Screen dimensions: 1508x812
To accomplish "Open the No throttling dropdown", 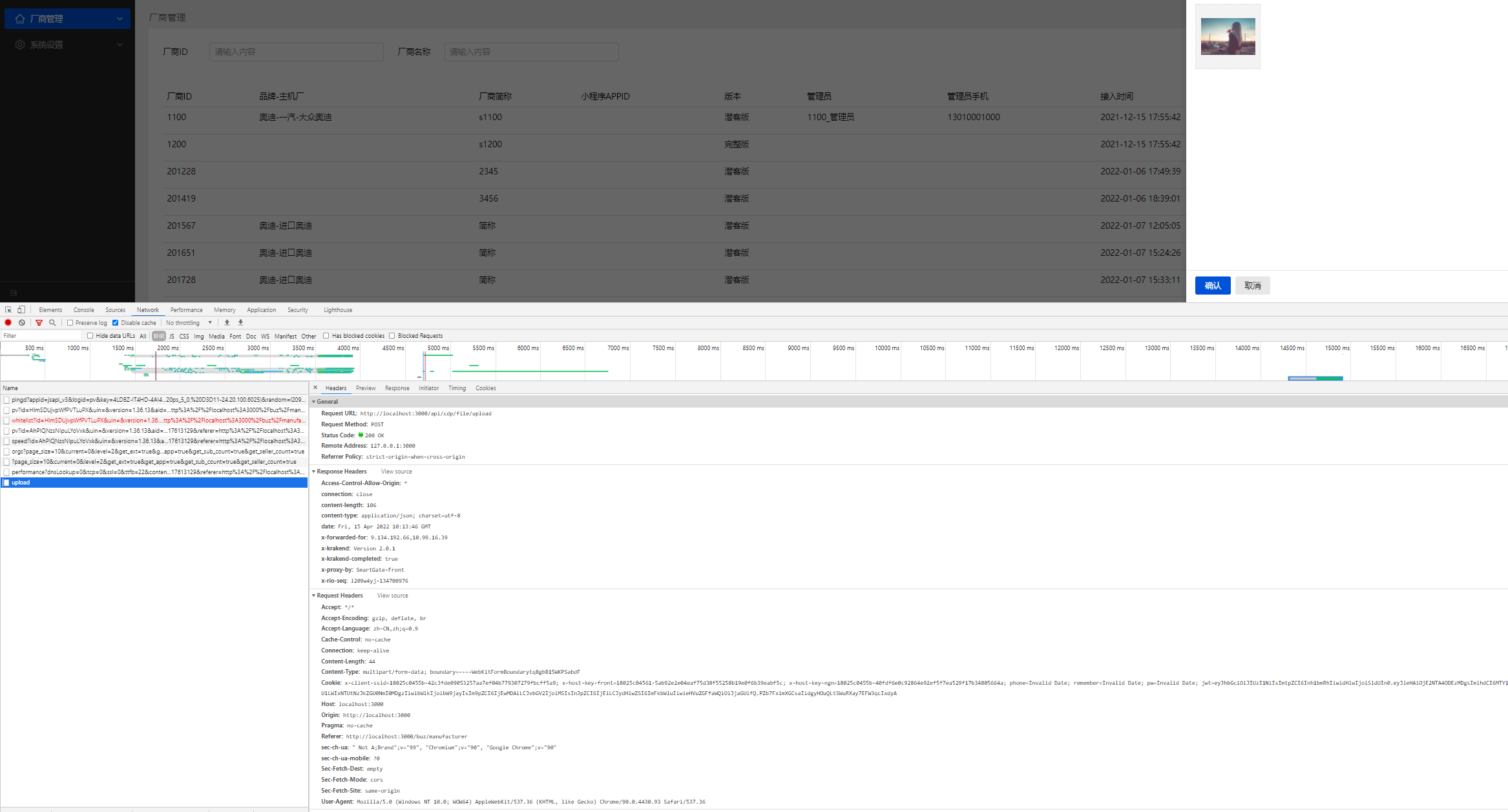I will pyautogui.click(x=189, y=323).
